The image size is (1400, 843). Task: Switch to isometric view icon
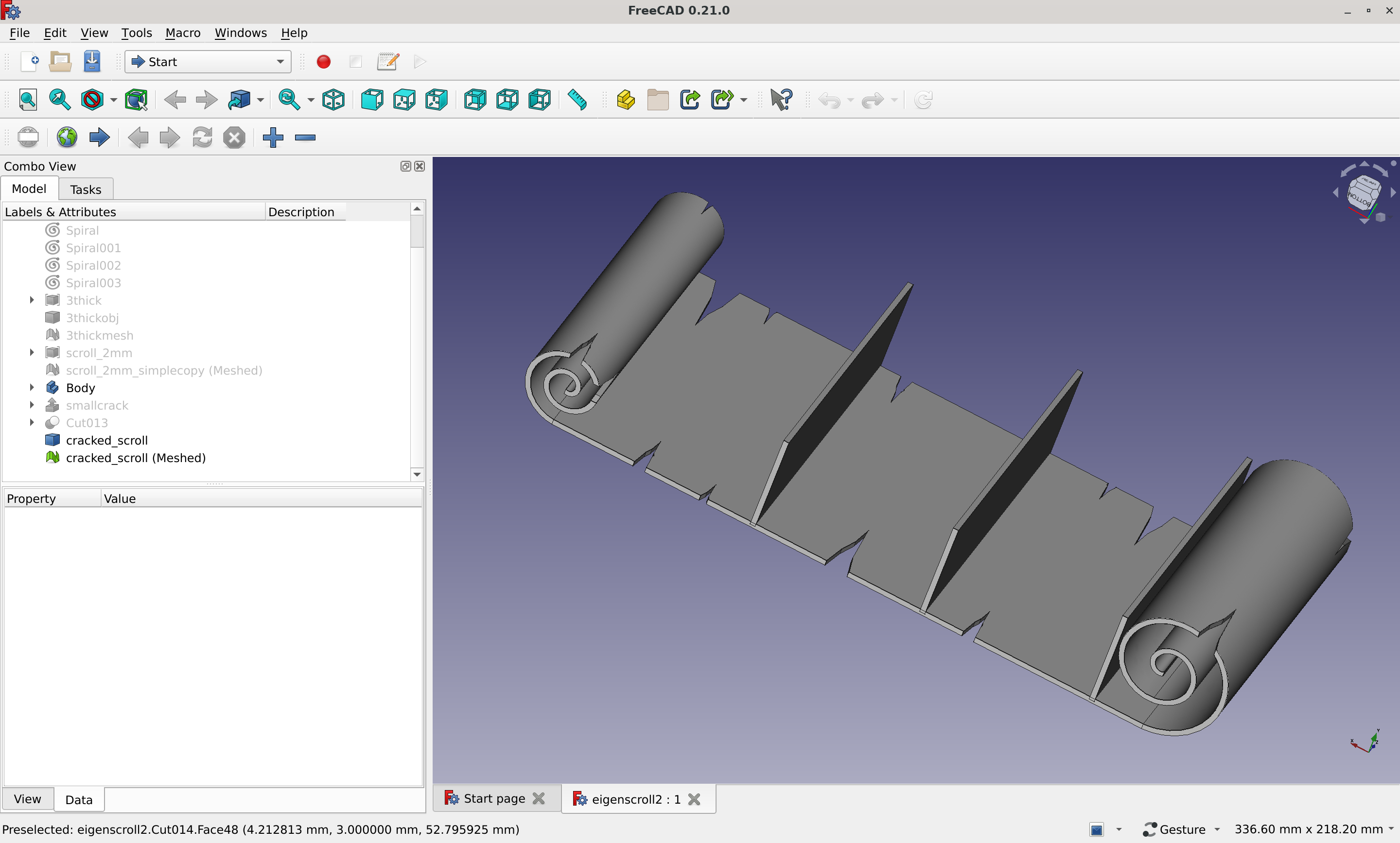click(333, 100)
